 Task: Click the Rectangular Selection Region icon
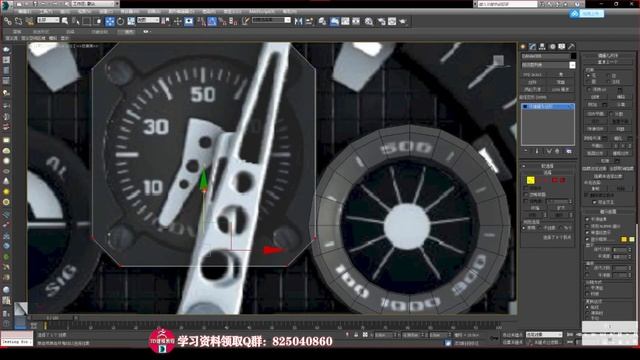click(87, 21)
